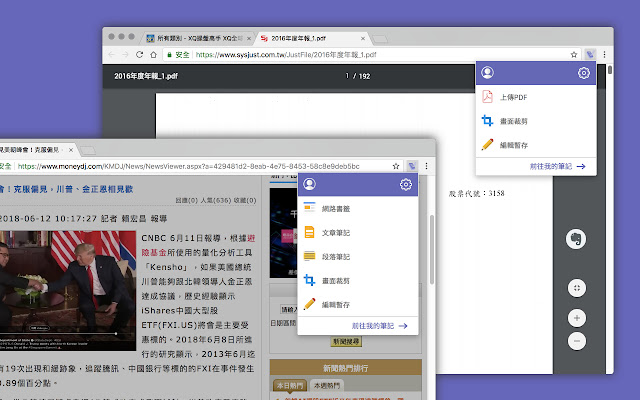The height and width of the screenshot is (400, 640).
Task: Go back in PDF window
Action: (x=111, y=54)
